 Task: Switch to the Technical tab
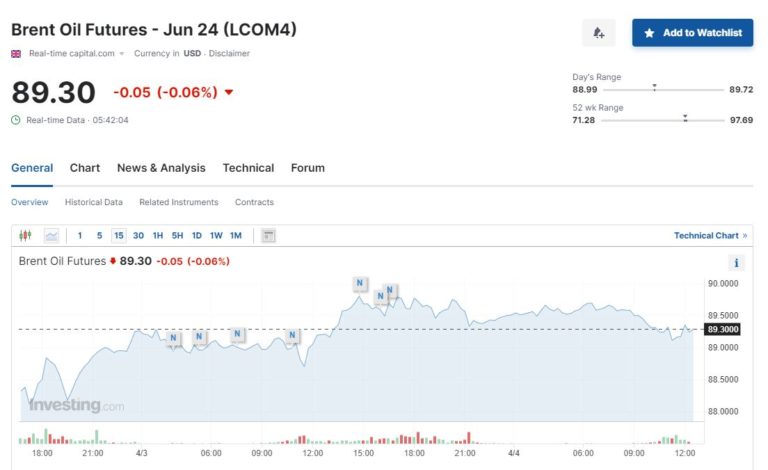(248, 168)
